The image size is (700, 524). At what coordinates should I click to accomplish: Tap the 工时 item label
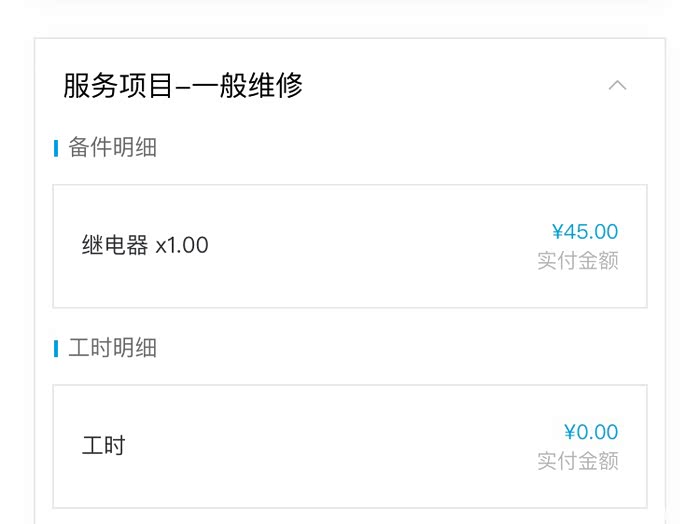click(x=103, y=446)
